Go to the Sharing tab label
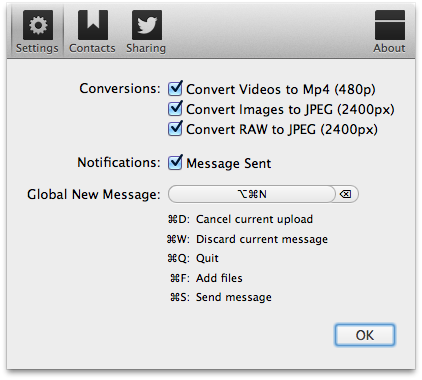 [146, 48]
